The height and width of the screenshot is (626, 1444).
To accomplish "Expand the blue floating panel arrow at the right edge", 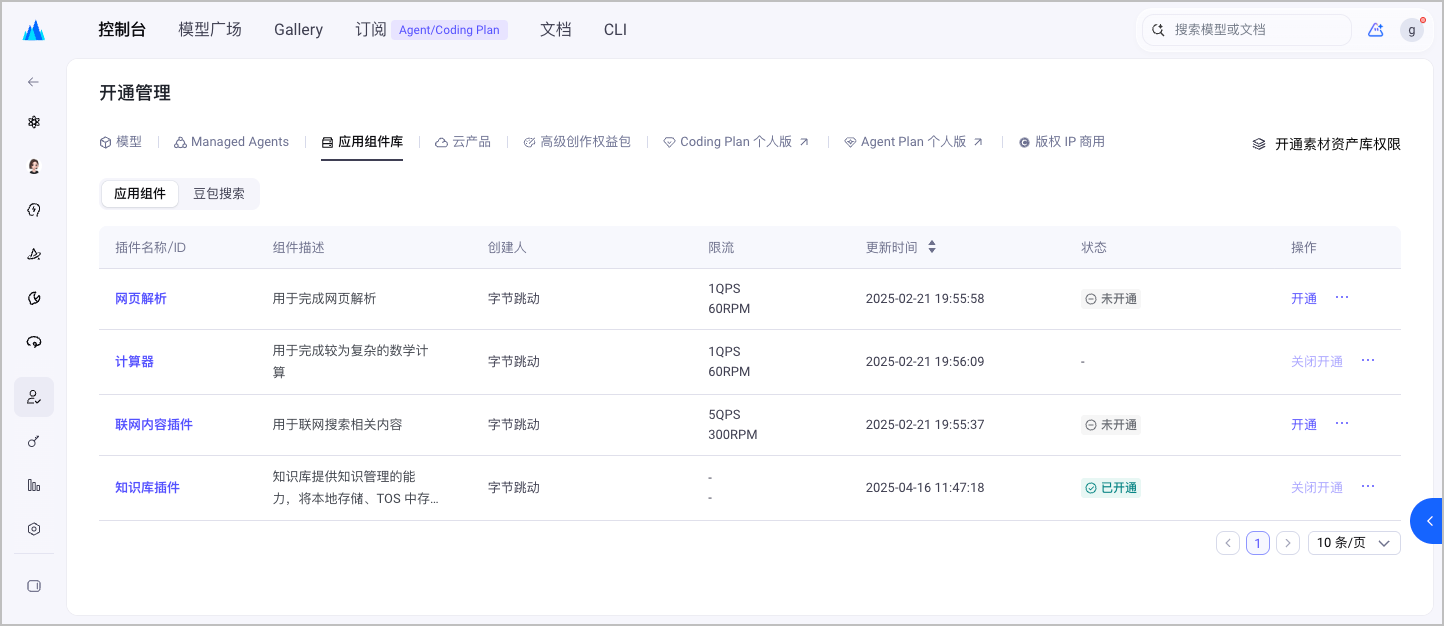I will click(1428, 521).
